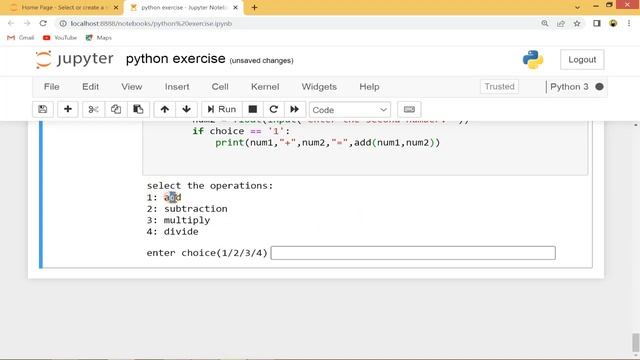Click output text '3: multiply'
The image size is (640, 360).
[178, 220]
